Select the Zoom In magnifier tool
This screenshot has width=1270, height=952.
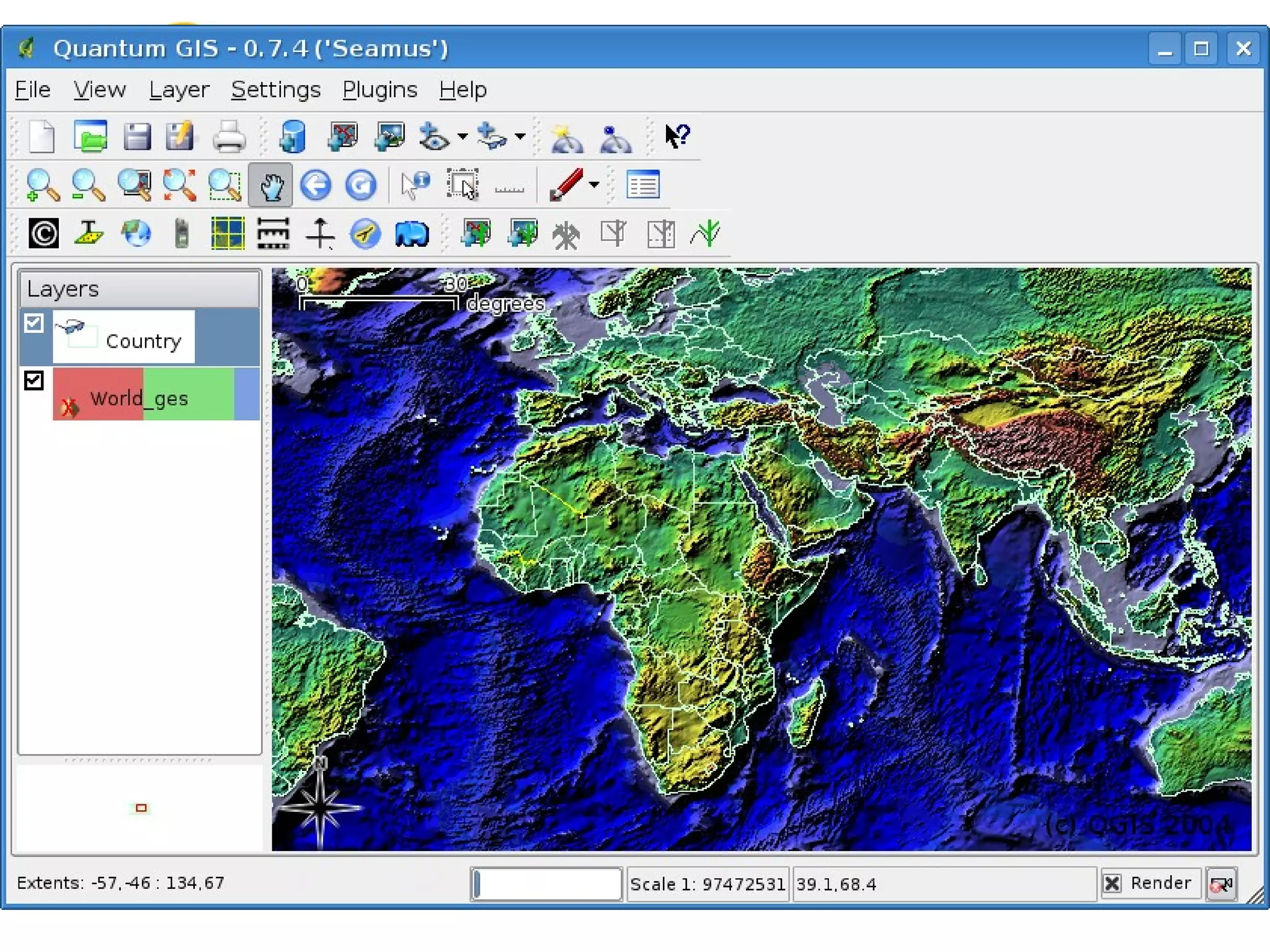(x=43, y=185)
